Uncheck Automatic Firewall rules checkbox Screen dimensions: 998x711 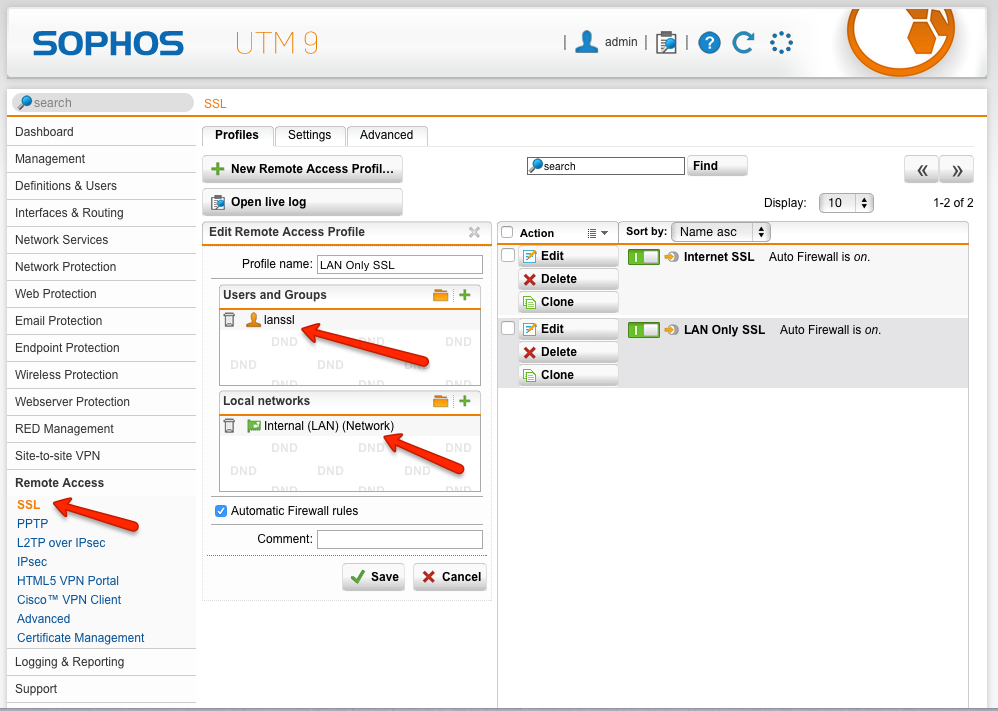(x=221, y=511)
